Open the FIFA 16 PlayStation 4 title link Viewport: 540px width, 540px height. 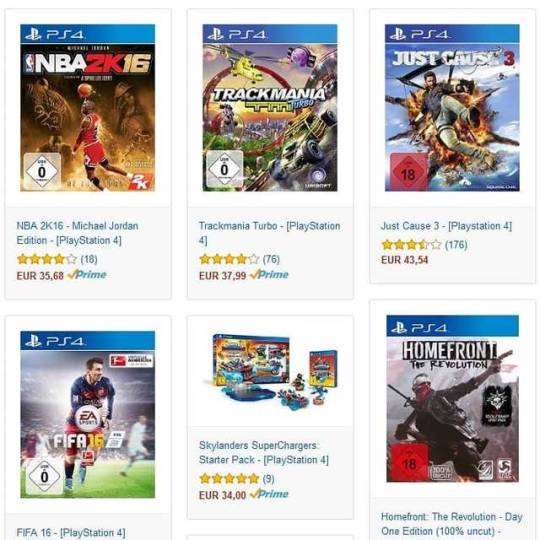pos(71,532)
